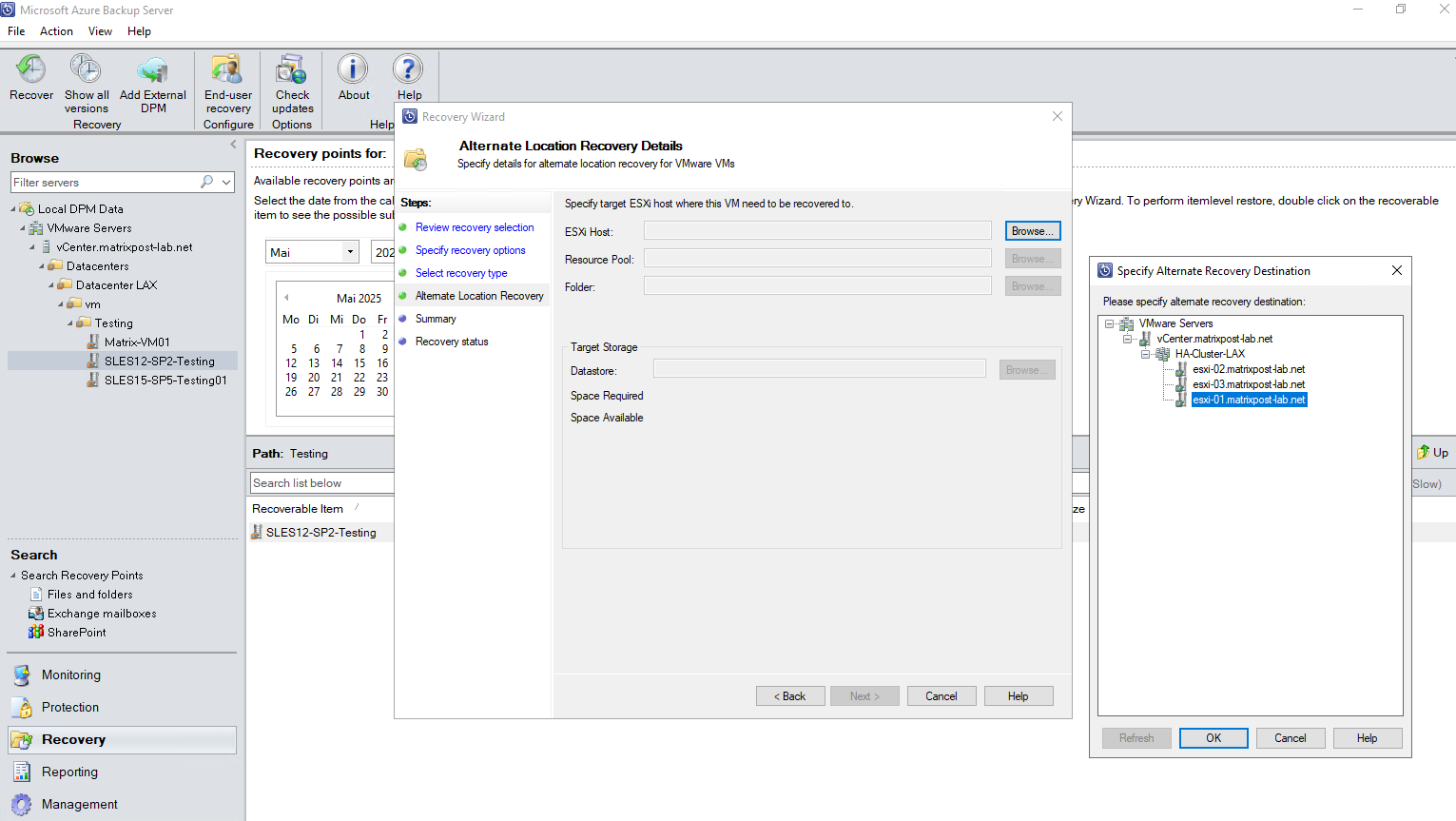Collapse Datacenters node
The image size is (1456, 821).
(42, 266)
